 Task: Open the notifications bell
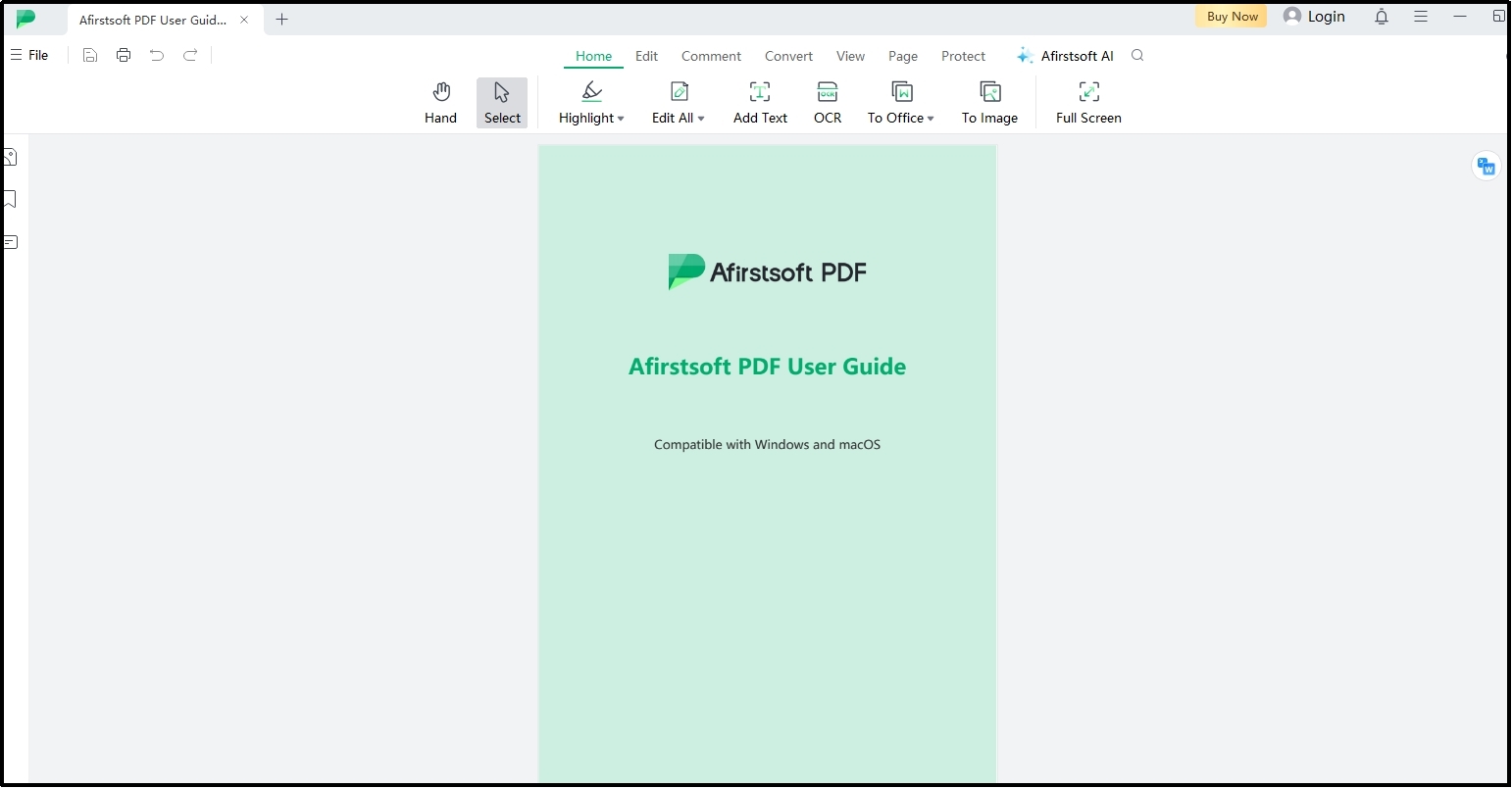[1382, 17]
